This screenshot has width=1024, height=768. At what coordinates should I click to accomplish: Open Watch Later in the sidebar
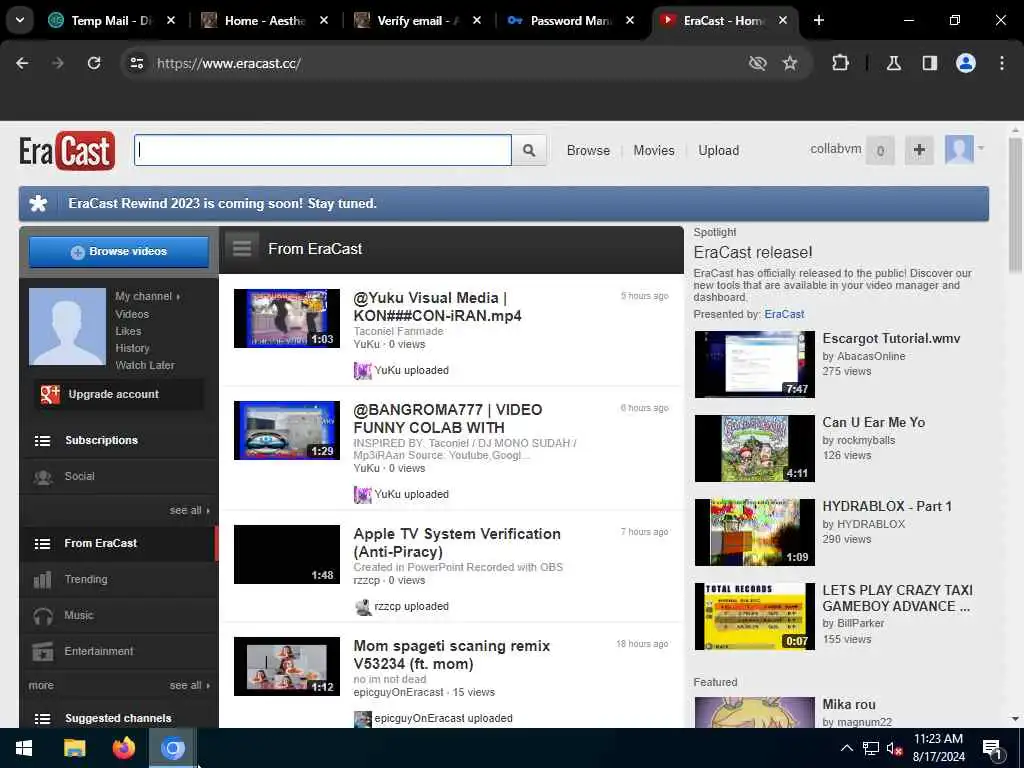[x=145, y=365]
